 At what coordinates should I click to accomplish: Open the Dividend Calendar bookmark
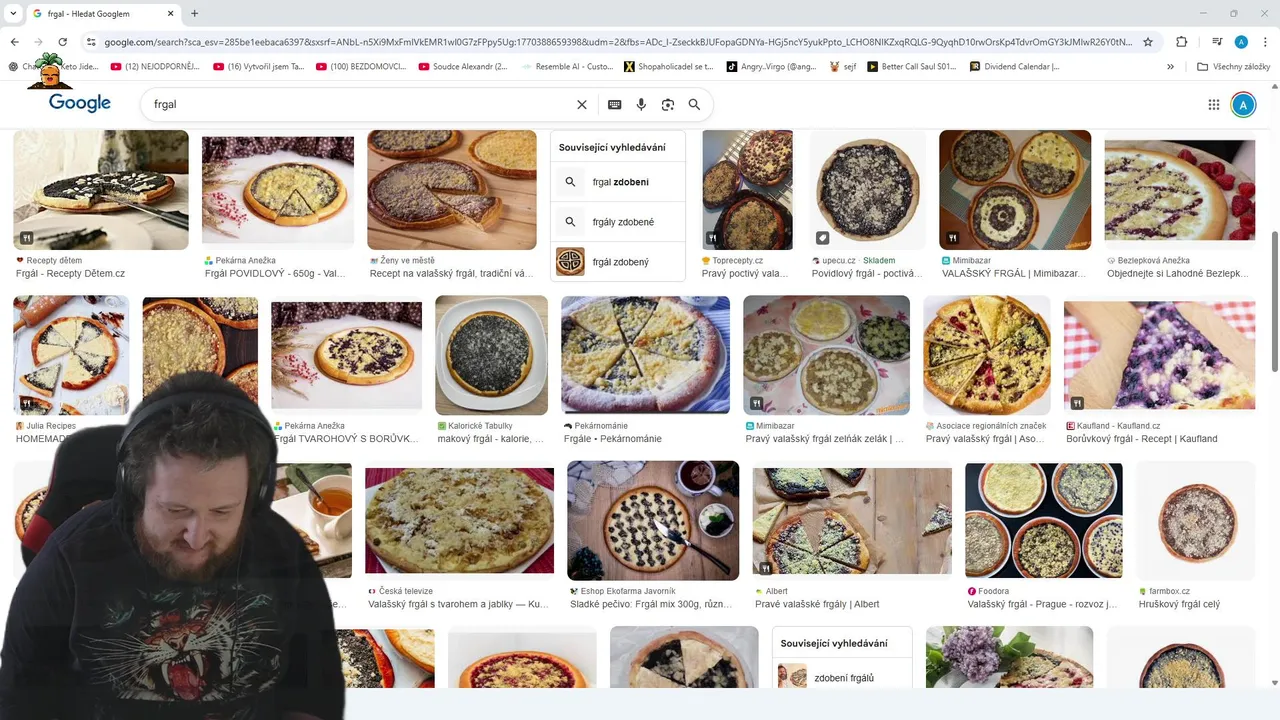click(1015, 67)
